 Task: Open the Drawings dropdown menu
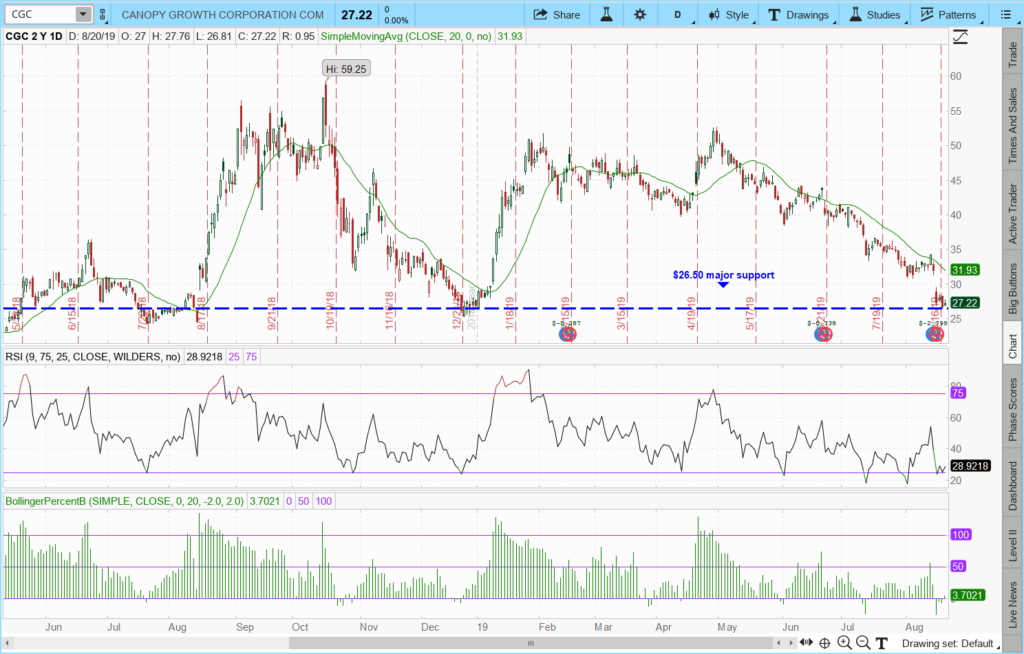click(x=798, y=15)
